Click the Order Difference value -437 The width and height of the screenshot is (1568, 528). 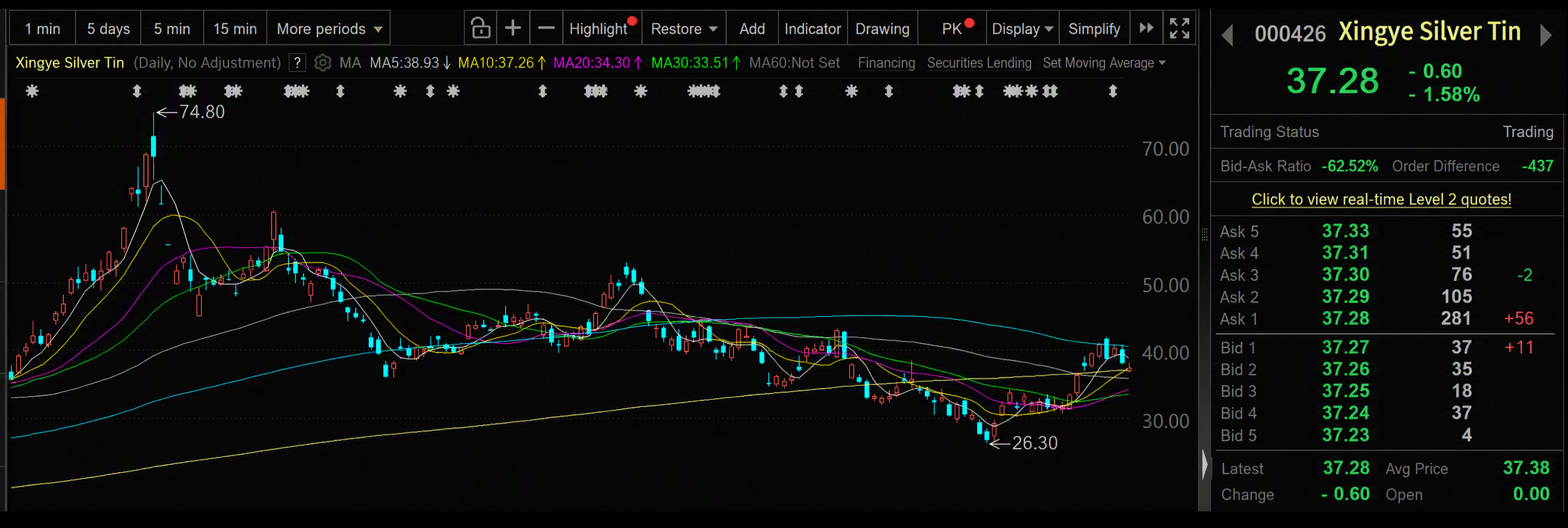click(1538, 166)
